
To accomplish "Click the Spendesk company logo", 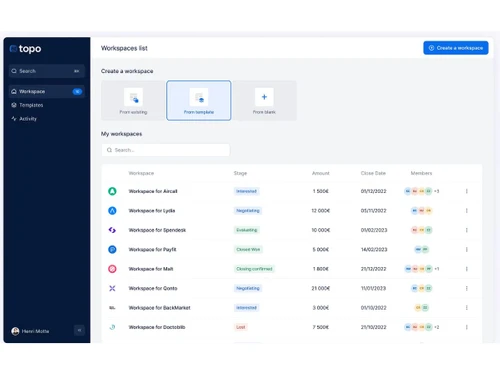I will tap(112, 230).
